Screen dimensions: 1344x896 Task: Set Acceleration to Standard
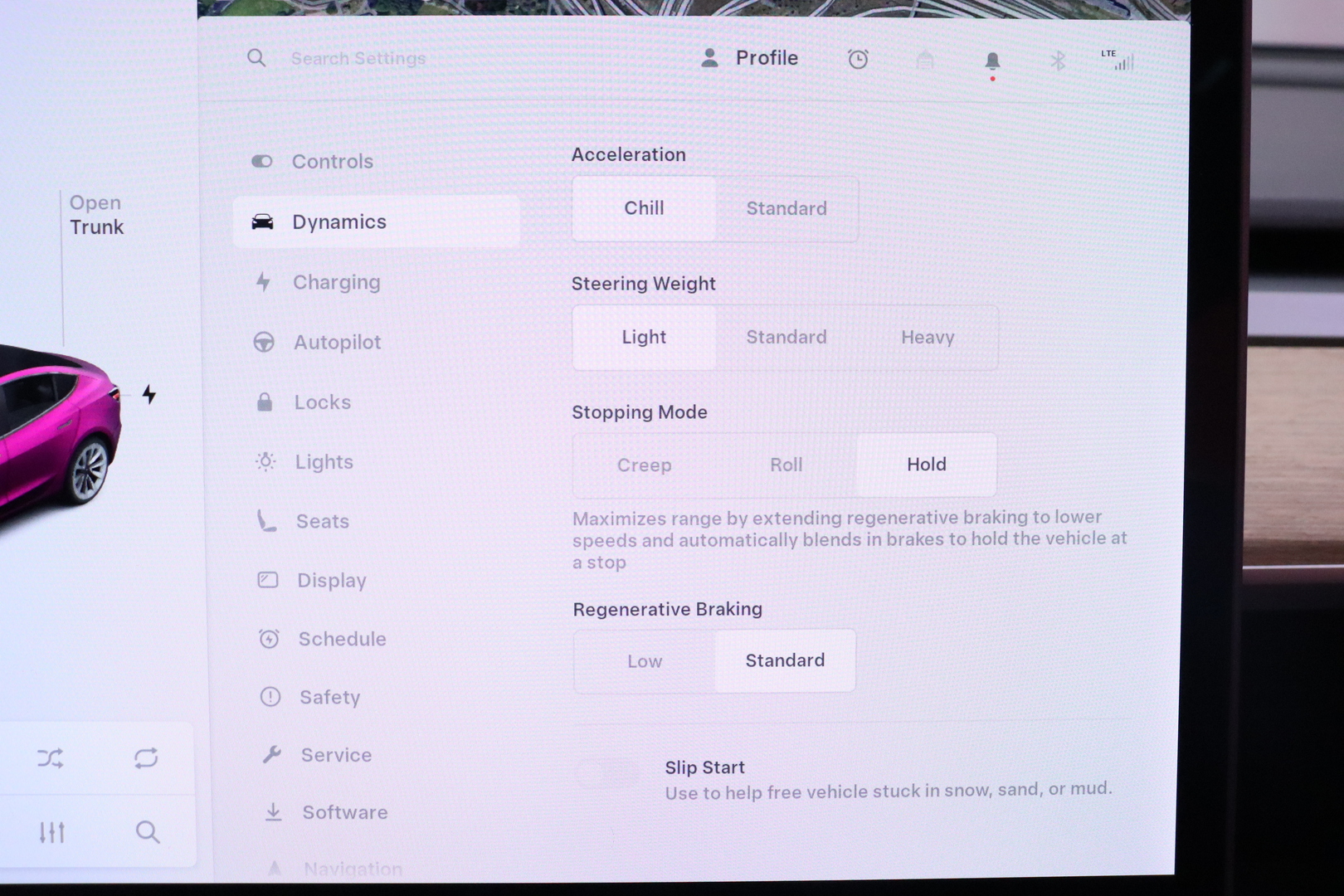pyautogui.click(x=786, y=209)
